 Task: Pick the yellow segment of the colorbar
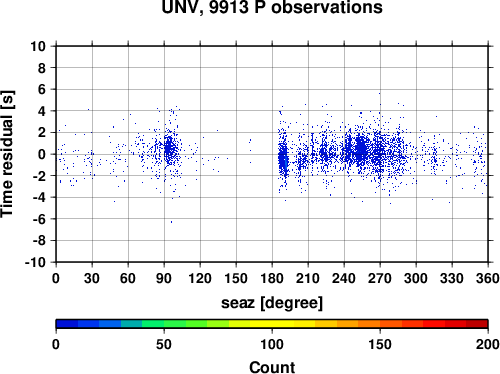click(x=272, y=324)
